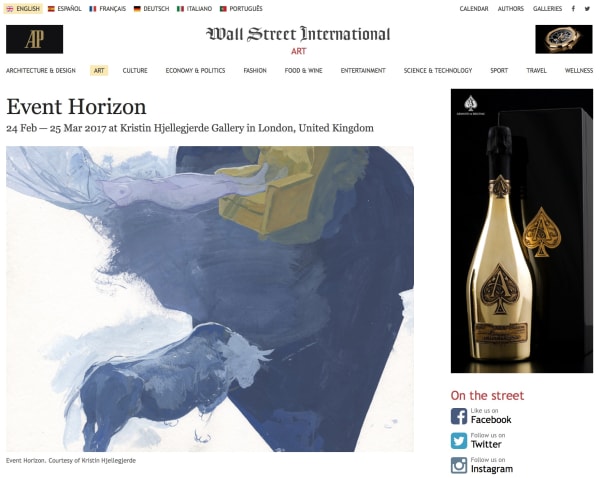The image size is (600, 478).
Task: Open the Culture section
Action: (x=135, y=70)
